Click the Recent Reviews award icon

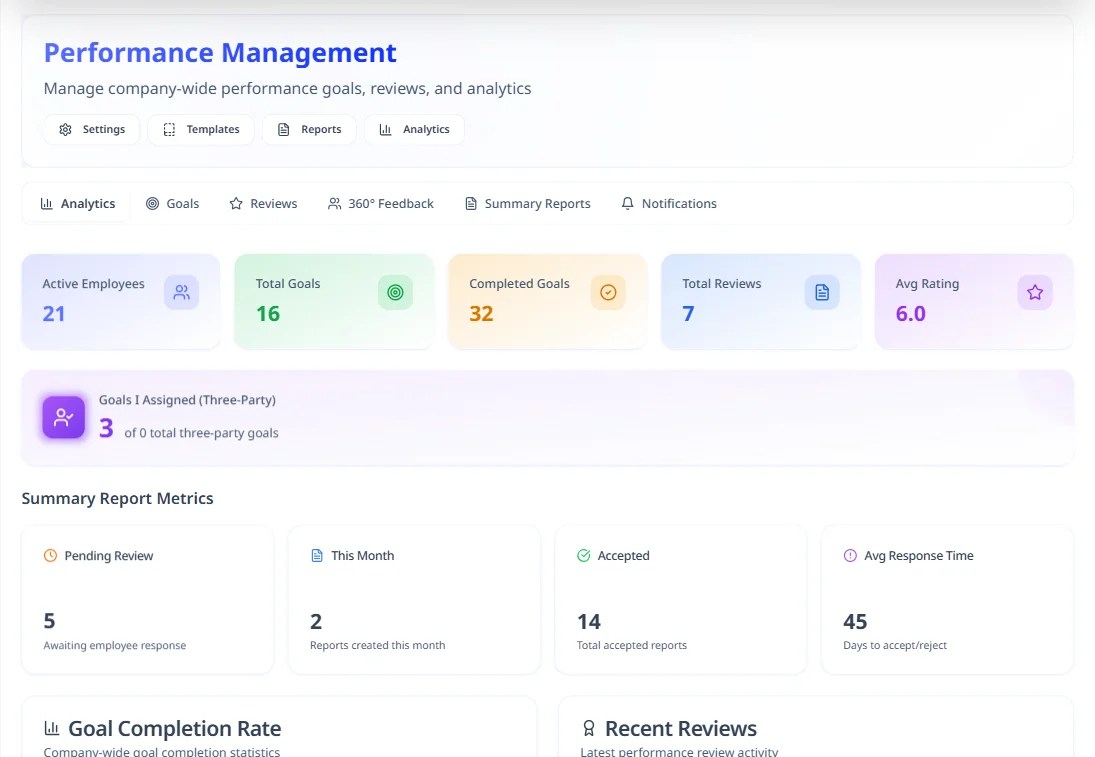(x=589, y=728)
